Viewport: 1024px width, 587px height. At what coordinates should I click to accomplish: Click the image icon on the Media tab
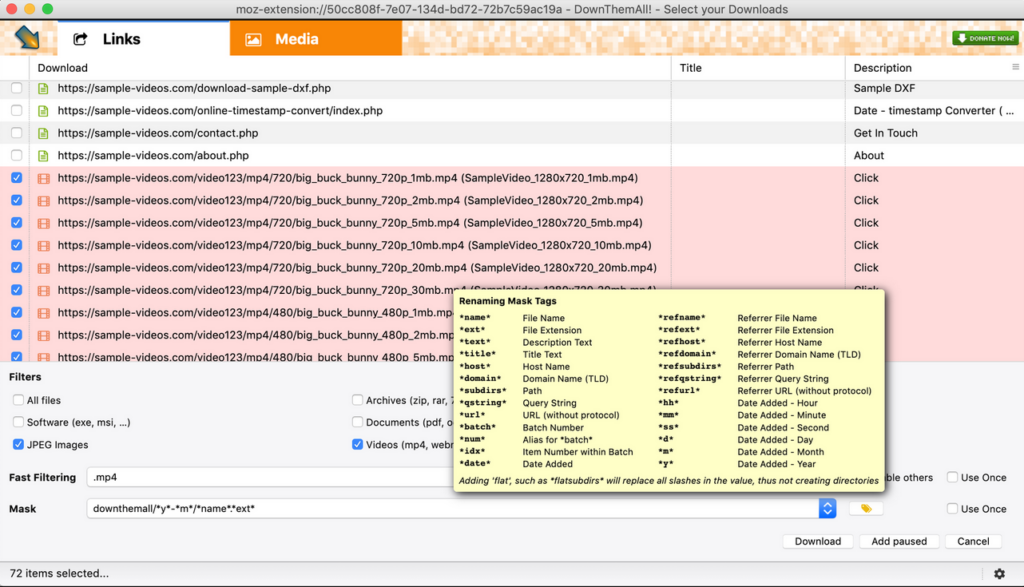click(x=253, y=37)
